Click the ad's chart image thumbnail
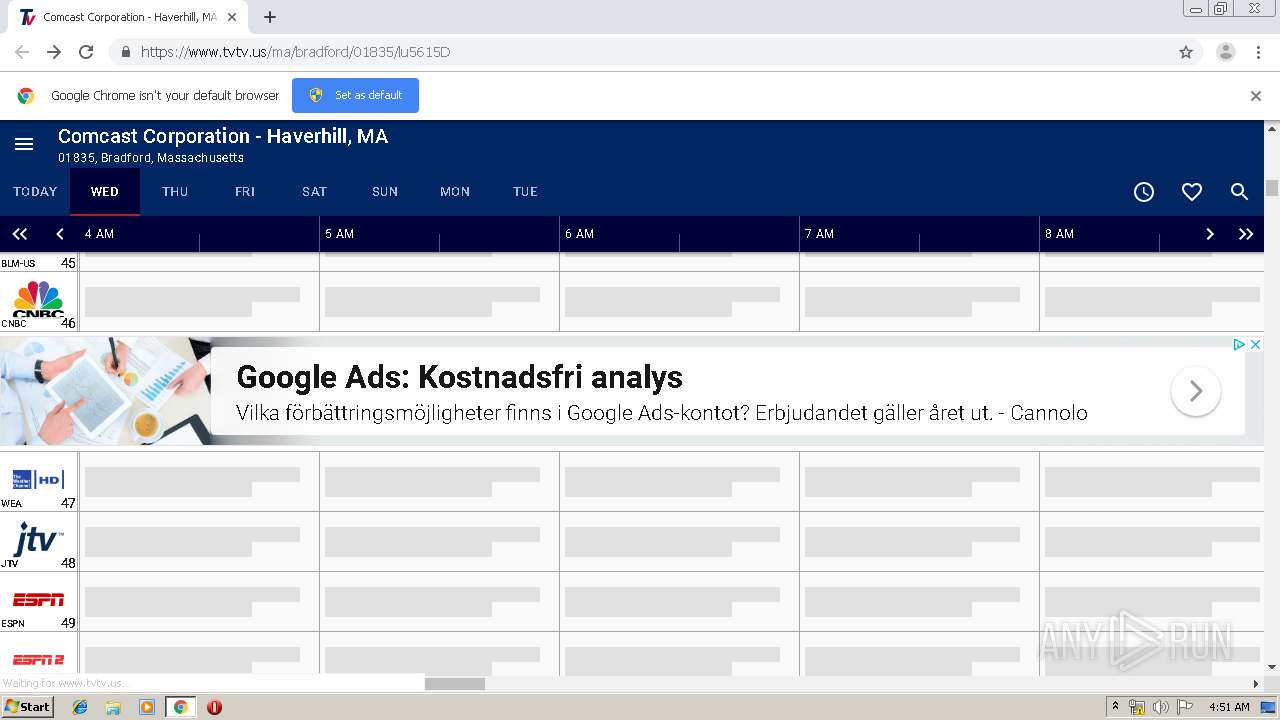1280x720 pixels. [105, 390]
